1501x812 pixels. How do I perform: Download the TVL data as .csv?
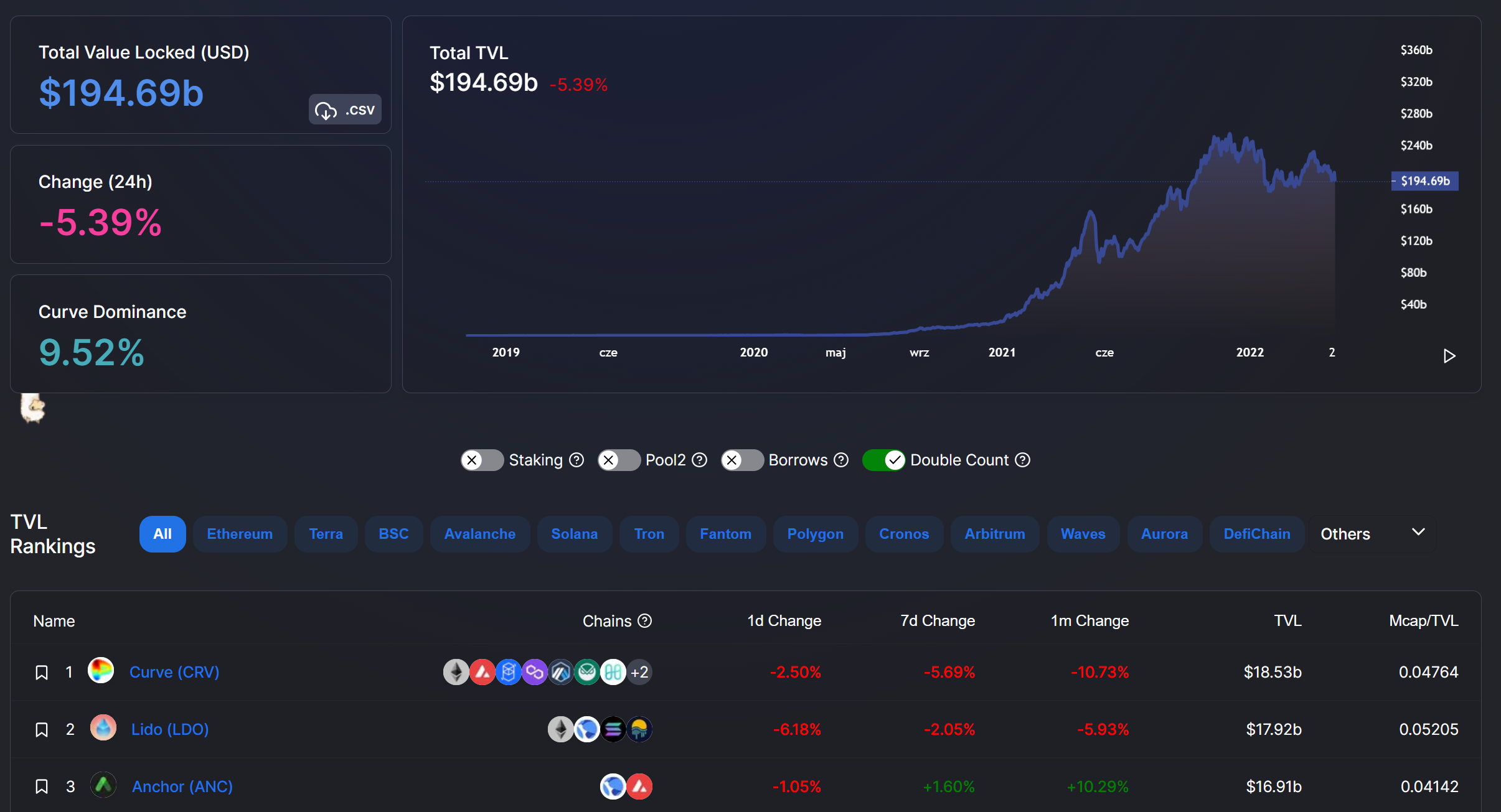point(345,110)
